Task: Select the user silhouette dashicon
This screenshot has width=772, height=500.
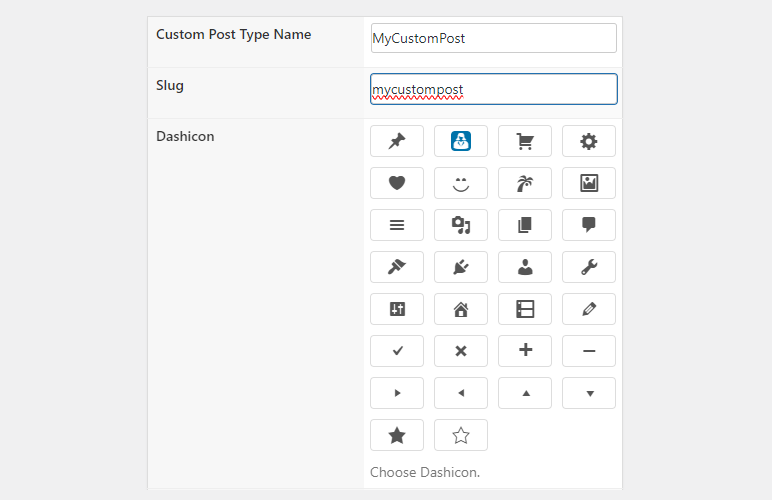Action: [x=525, y=267]
